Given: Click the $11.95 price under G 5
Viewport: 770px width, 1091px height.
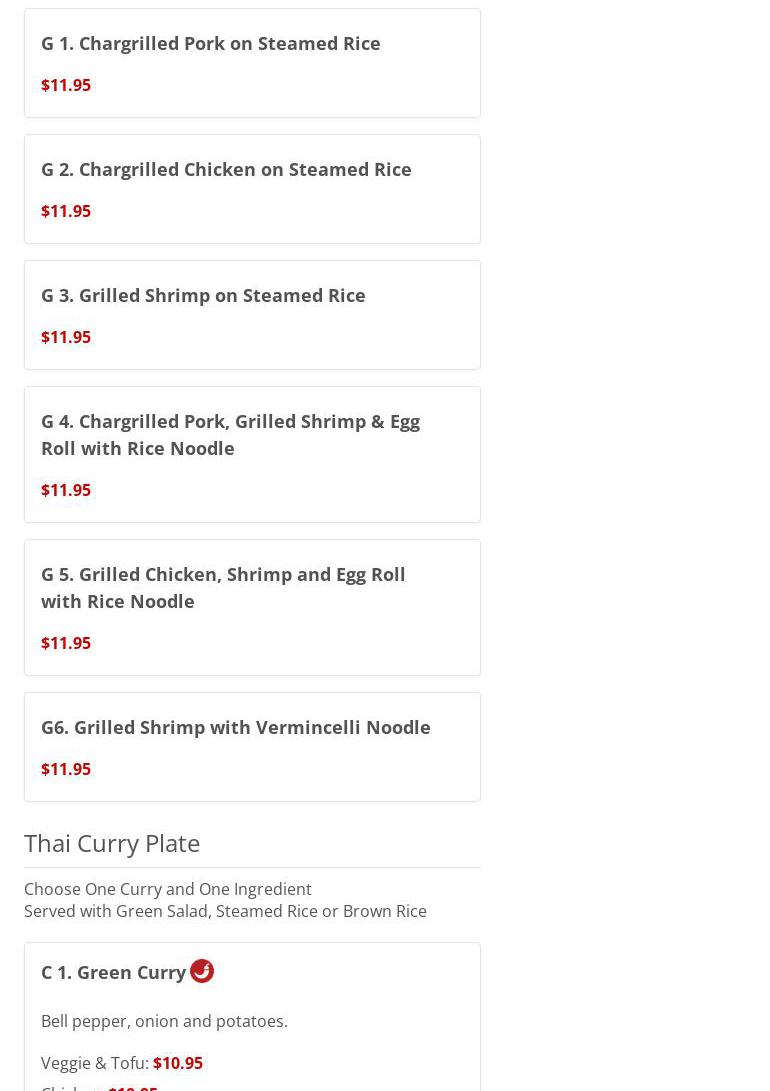Looking at the screenshot, I should pyautogui.click(x=66, y=643).
